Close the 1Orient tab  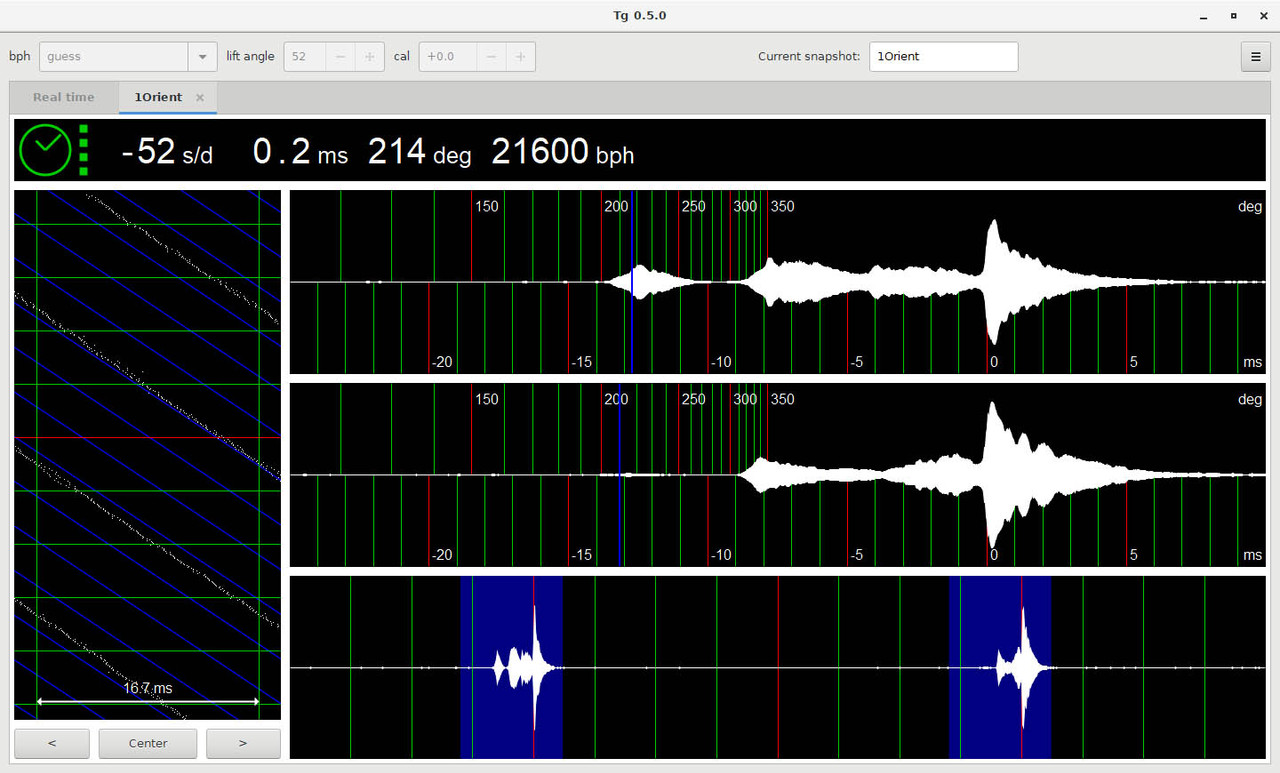tap(200, 97)
